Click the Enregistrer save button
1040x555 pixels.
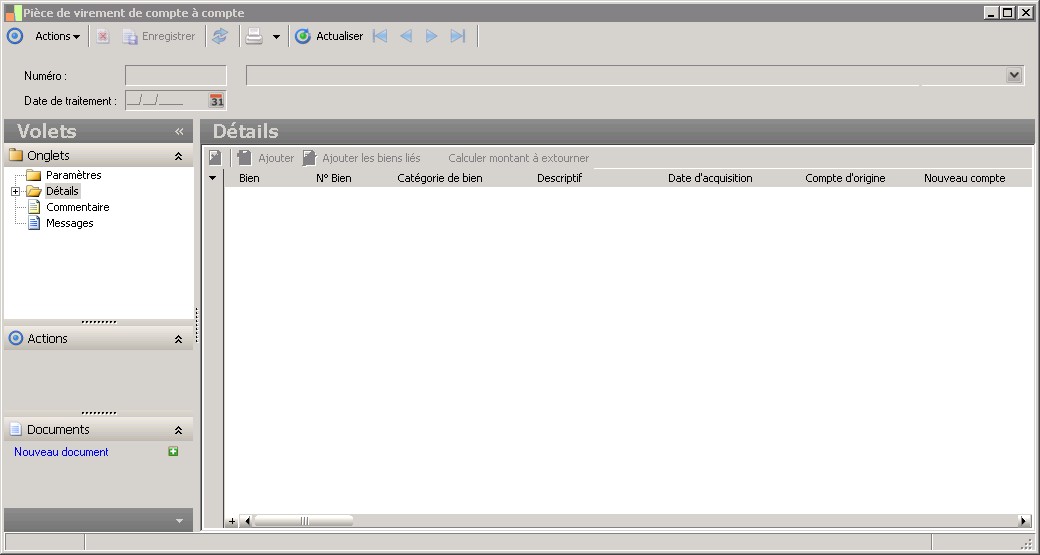159,36
